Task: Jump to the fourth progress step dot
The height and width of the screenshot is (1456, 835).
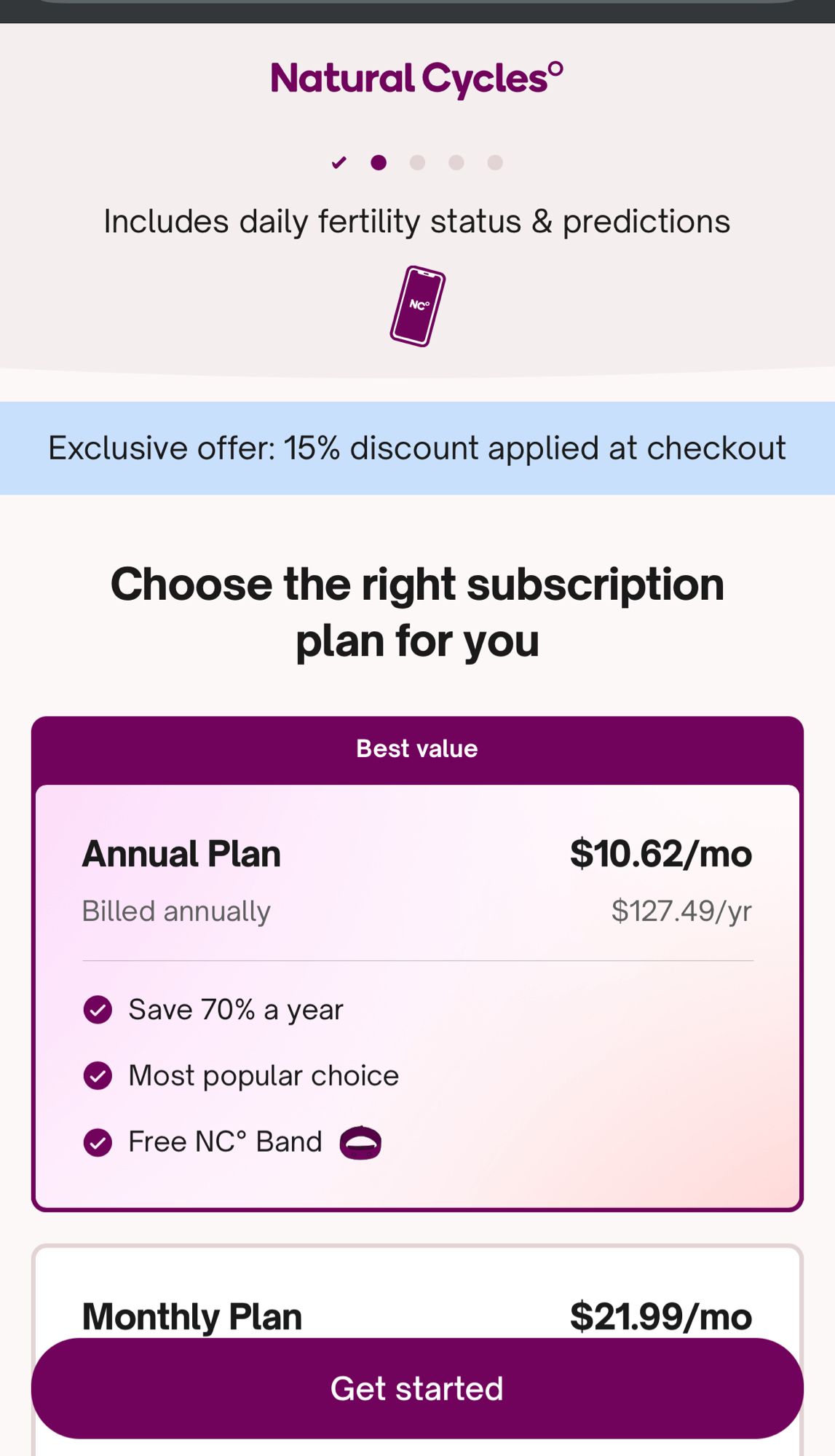Action: pyautogui.click(x=456, y=162)
